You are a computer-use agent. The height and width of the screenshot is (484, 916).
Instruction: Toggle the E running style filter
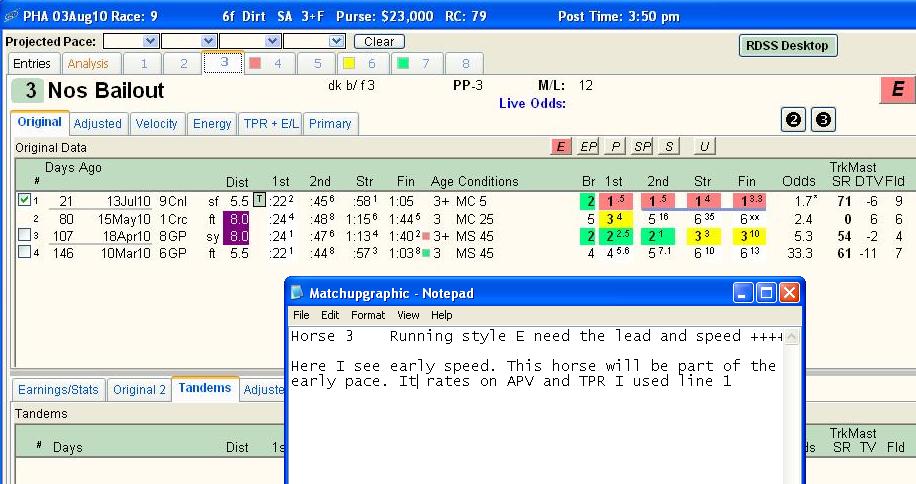click(x=561, y=147)
